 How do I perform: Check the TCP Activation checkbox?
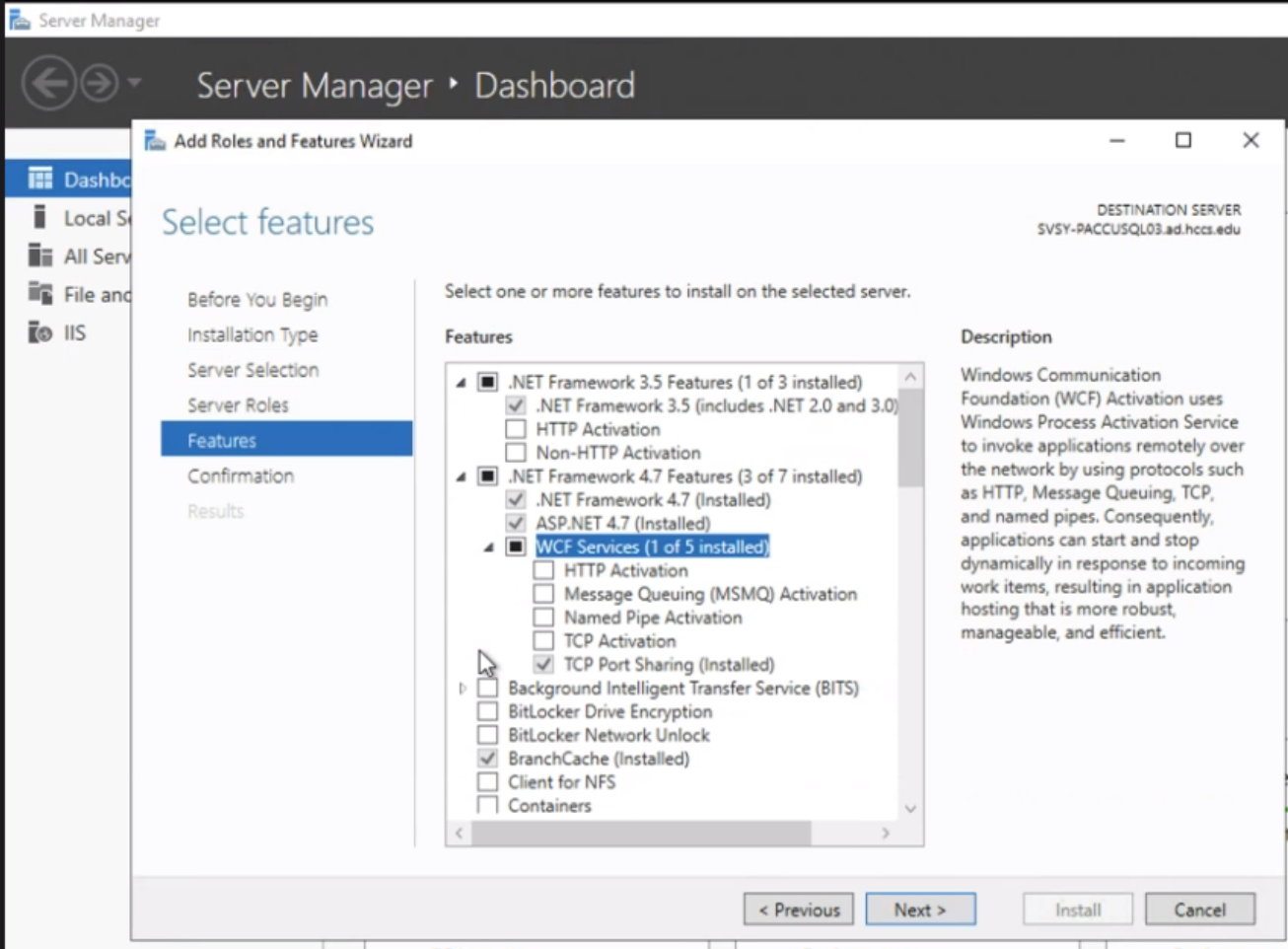click(x=543, y=641)
